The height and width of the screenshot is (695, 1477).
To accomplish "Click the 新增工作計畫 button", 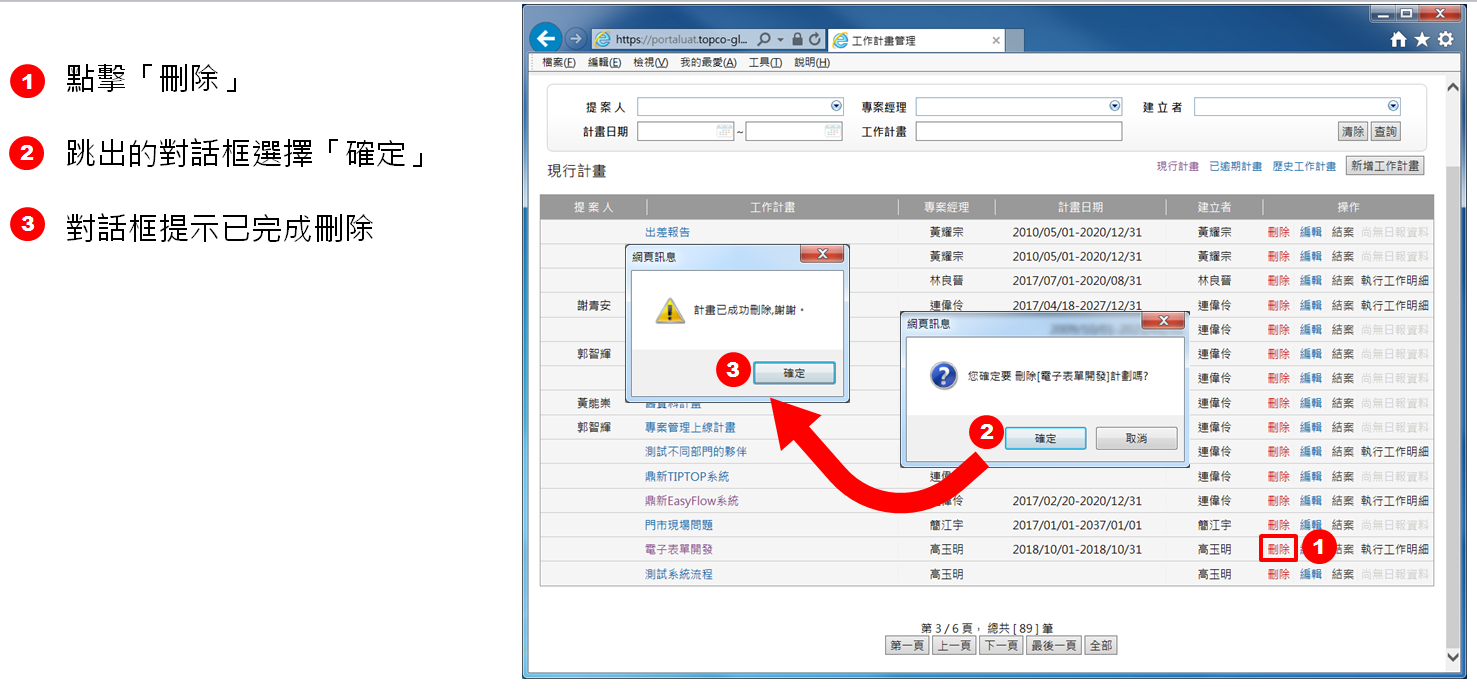I will tap(1384, 166).
